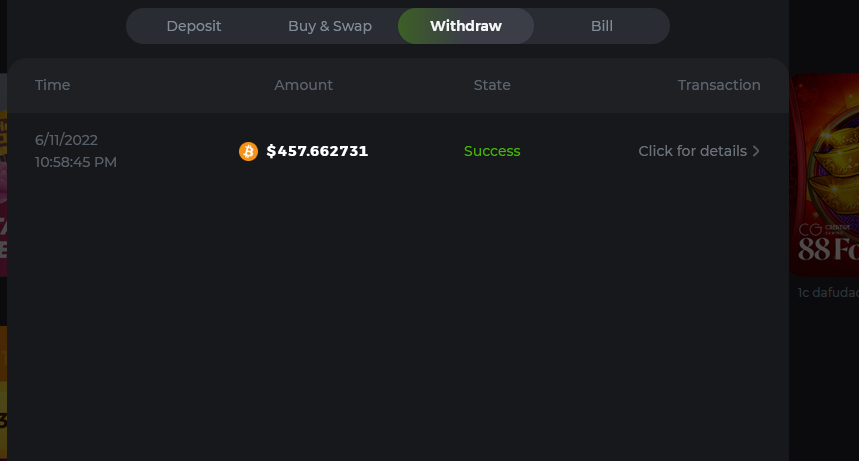
Task: Open the Buy & Swap tab
Action: [330, 26]
